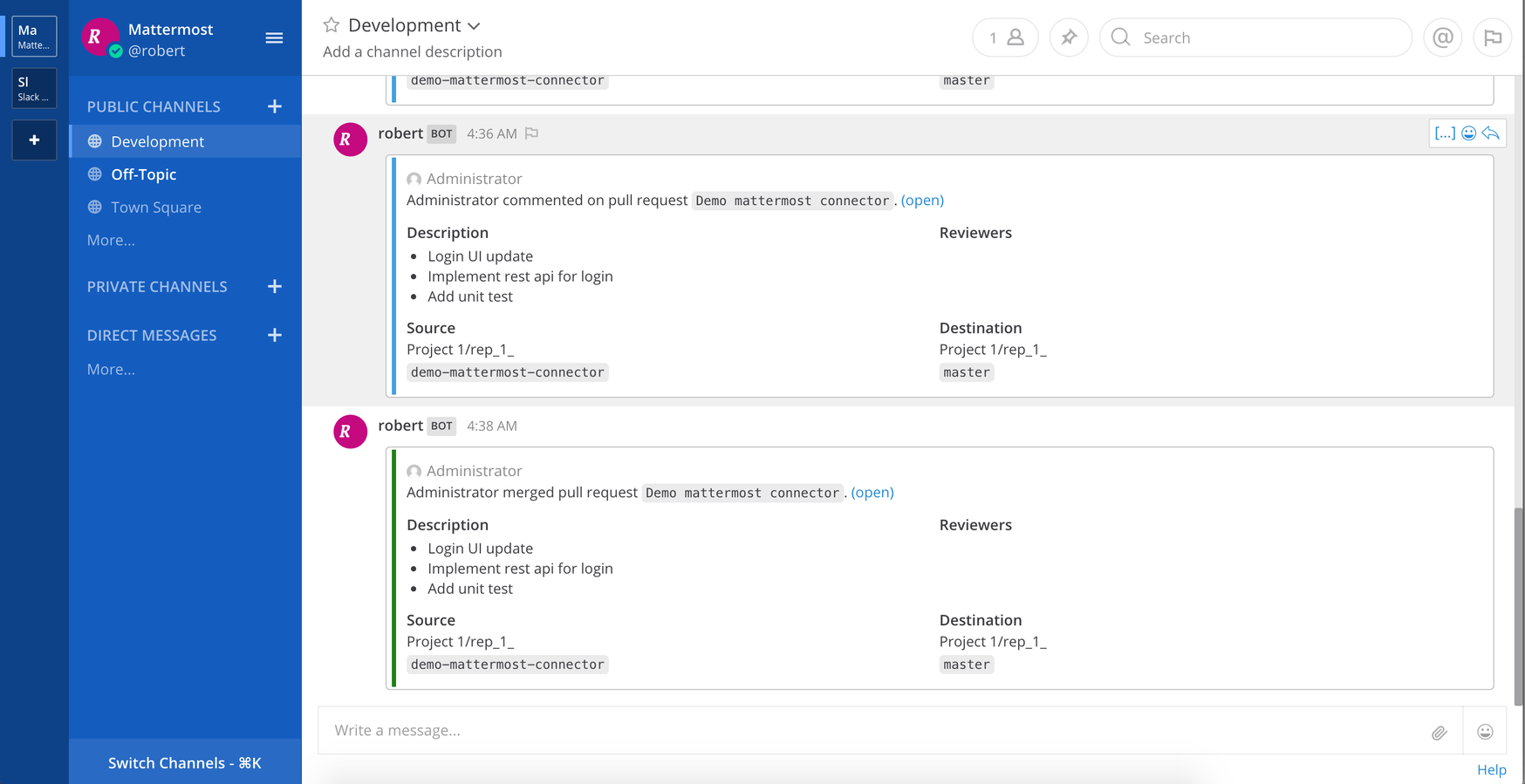Viewport: 1525px width, 784px height.
Task: Show pinned posts
Action: [x=1069, y=37]
